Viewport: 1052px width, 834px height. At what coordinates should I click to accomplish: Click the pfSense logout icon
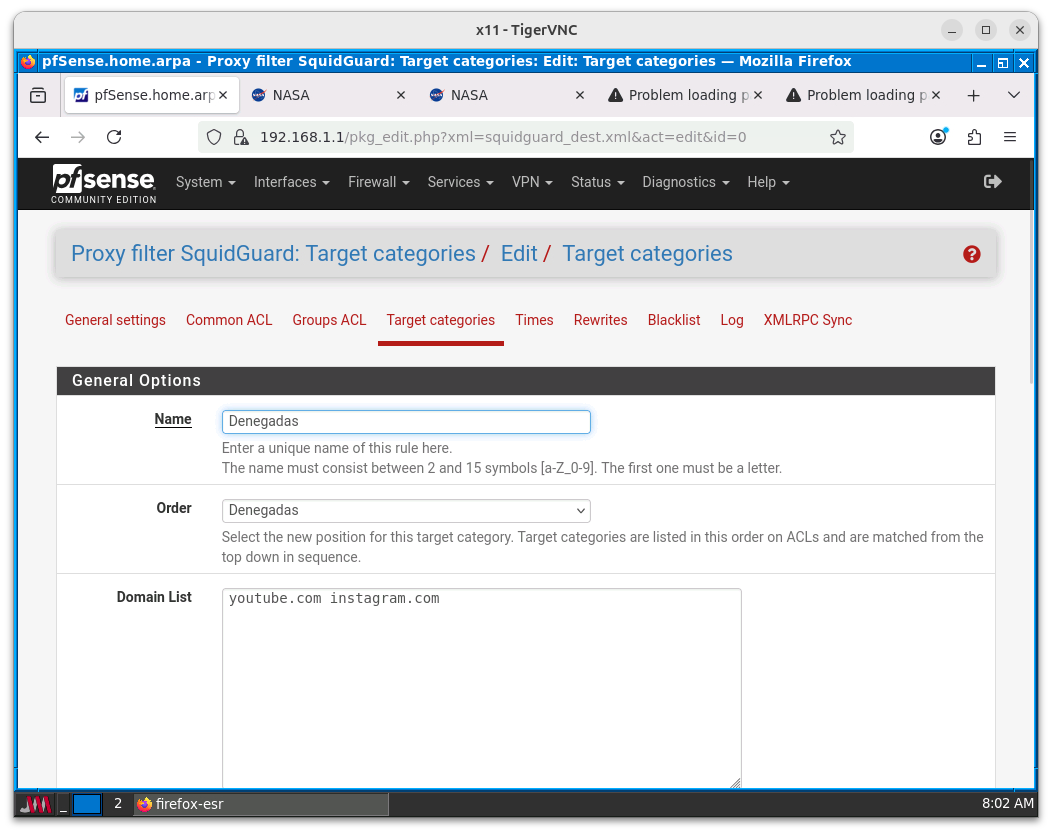click(x=992, y=182)
